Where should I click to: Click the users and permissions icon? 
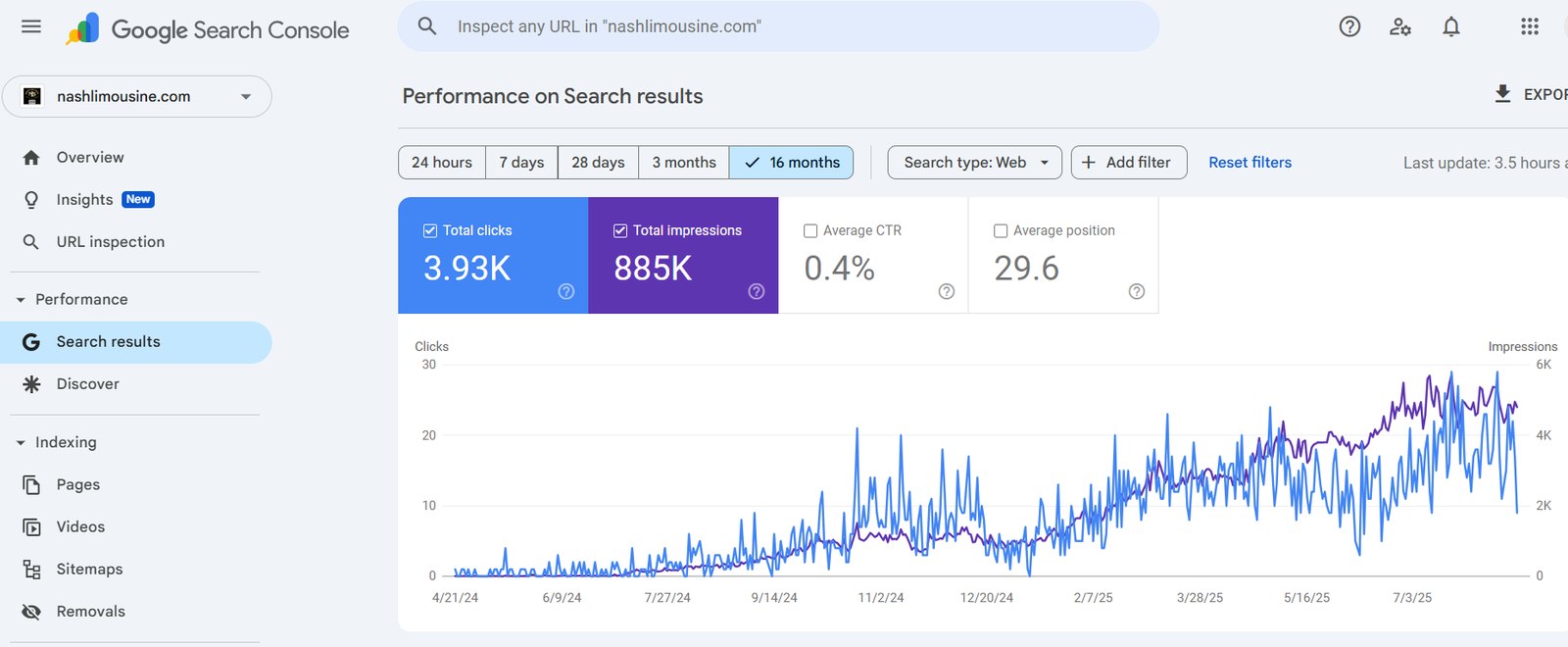[x=1400, y=26]
